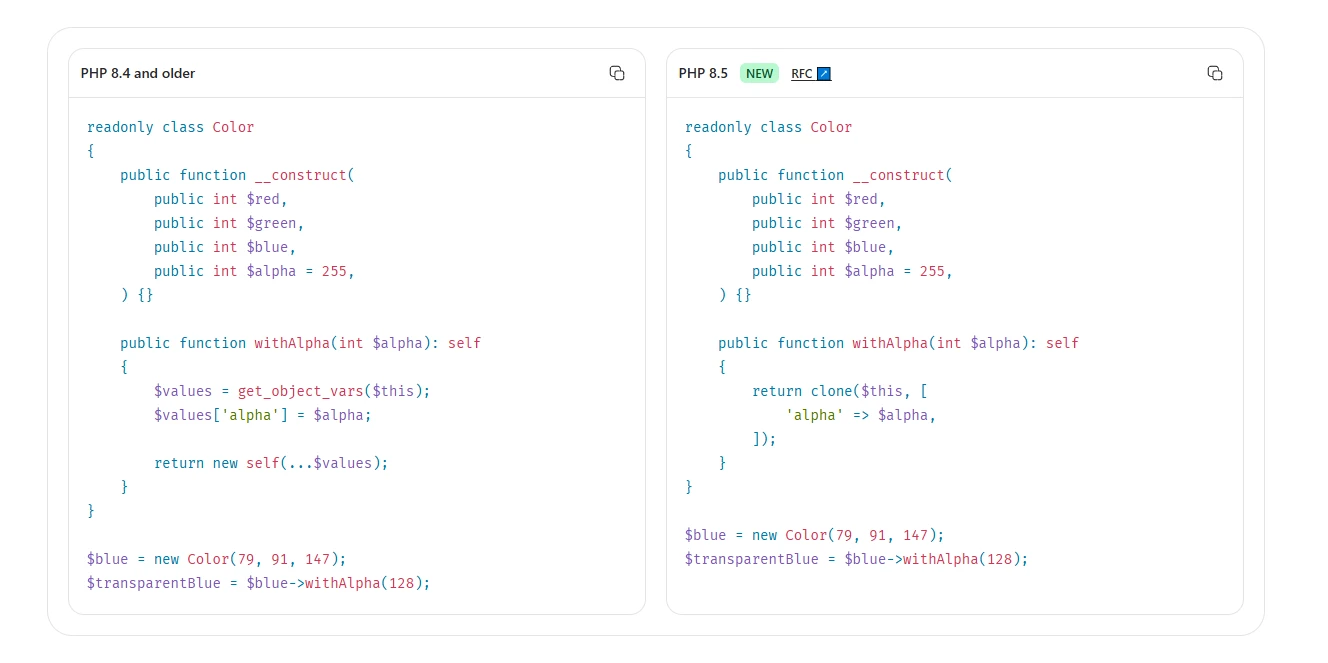This screenshot has width=1328, height=663.
Task: Click the Color class name in PHP 8.5 panel
Action: point(831,127)
